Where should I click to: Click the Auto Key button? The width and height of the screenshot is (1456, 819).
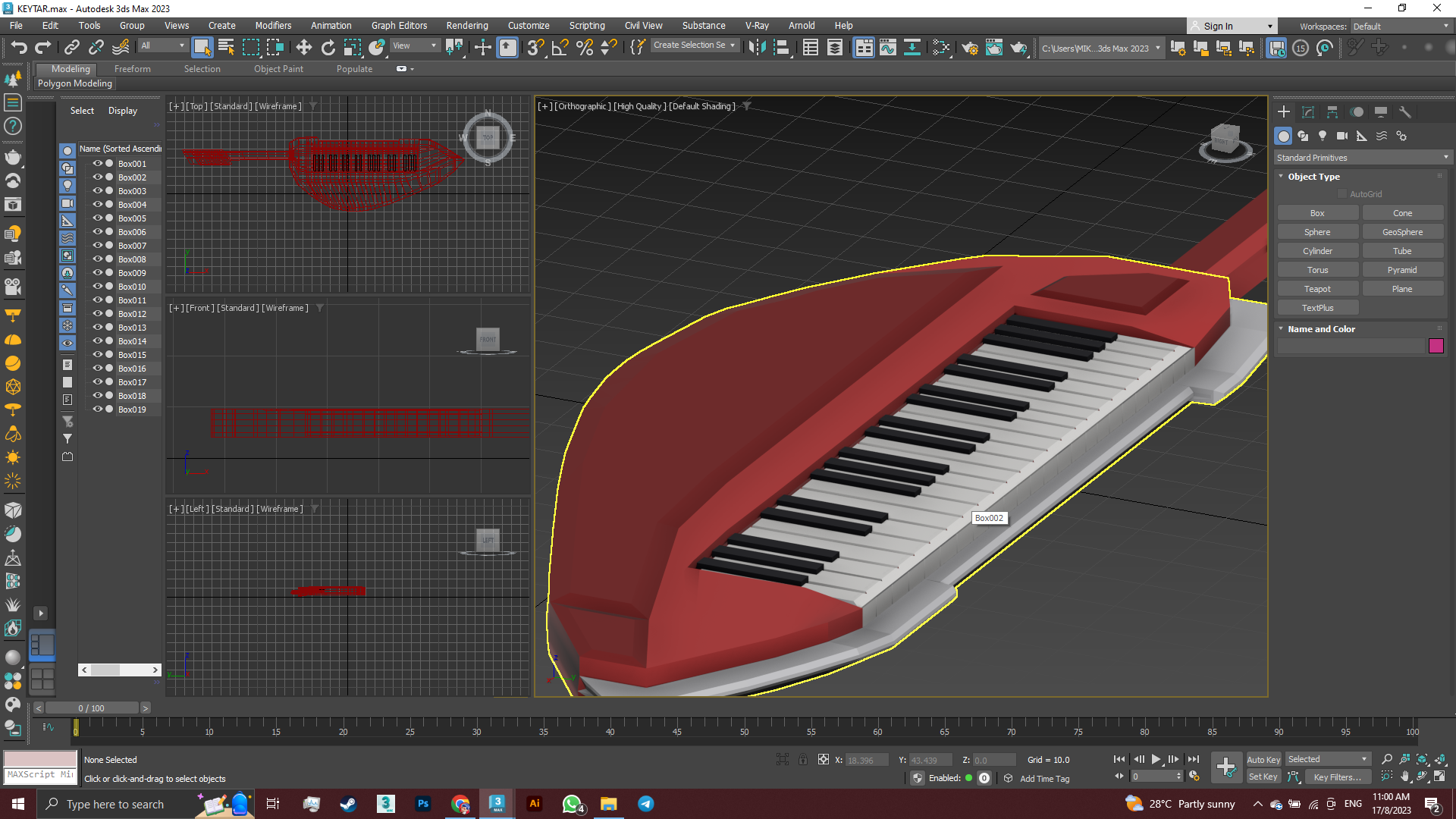[x=1263, y=760]
